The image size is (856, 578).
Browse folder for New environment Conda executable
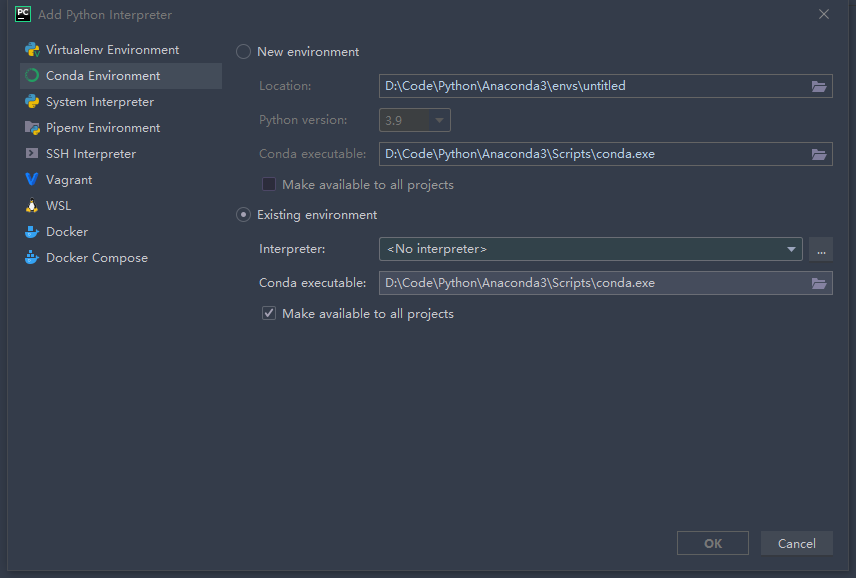click(x=818, y=154)
